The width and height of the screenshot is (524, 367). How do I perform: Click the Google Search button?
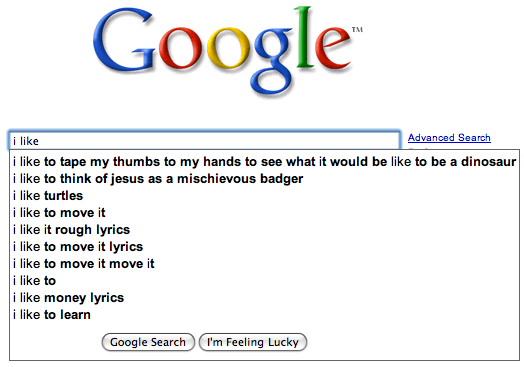(x=148, y=342)
